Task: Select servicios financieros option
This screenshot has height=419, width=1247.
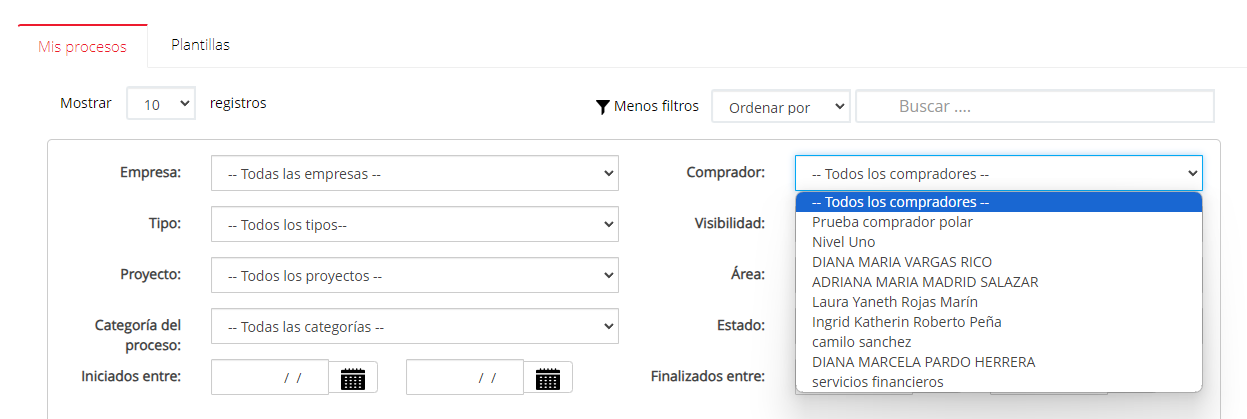Action: (x=877, y=382)
